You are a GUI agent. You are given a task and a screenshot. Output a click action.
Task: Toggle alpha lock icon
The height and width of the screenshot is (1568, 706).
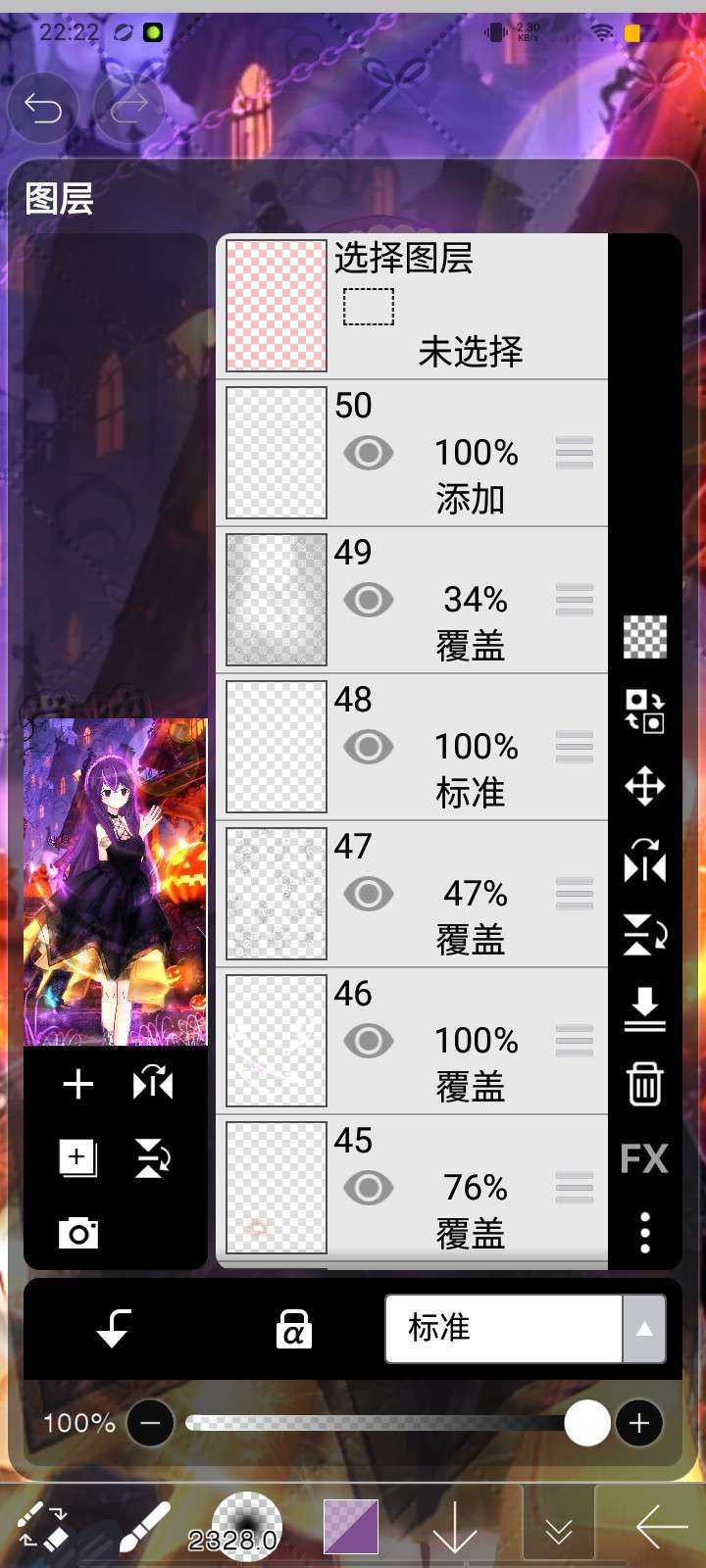[x=293, y=1329]
